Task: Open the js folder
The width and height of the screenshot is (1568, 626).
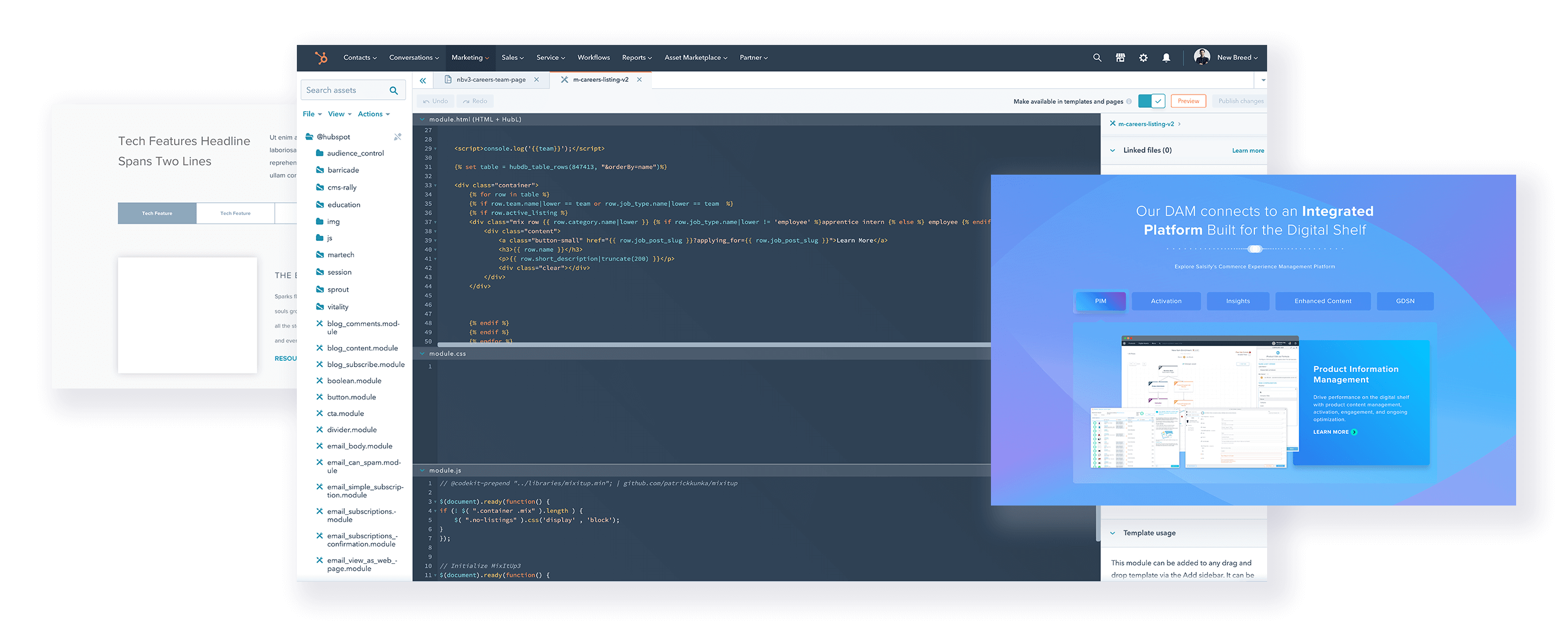Action: tap(325, 239)
